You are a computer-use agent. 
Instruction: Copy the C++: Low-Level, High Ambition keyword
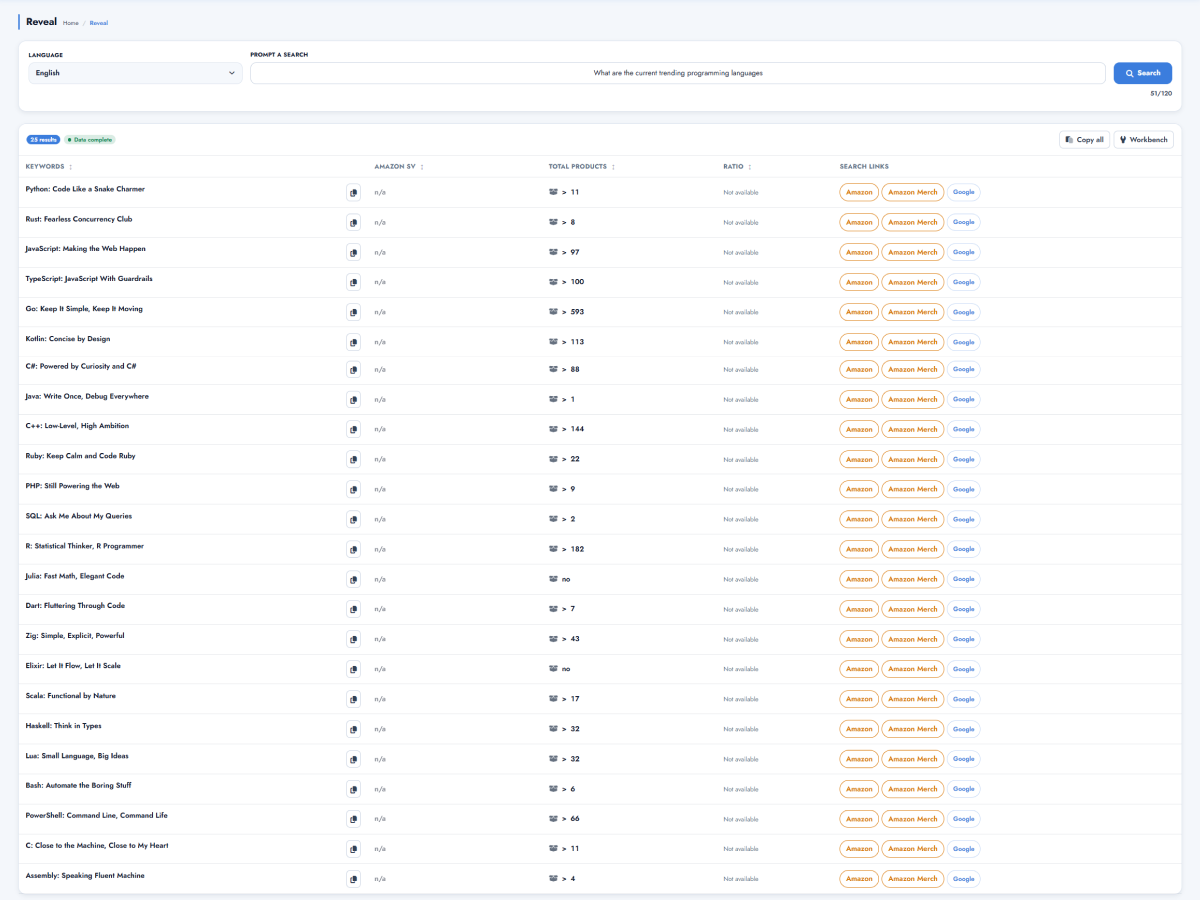coord(353,429)
